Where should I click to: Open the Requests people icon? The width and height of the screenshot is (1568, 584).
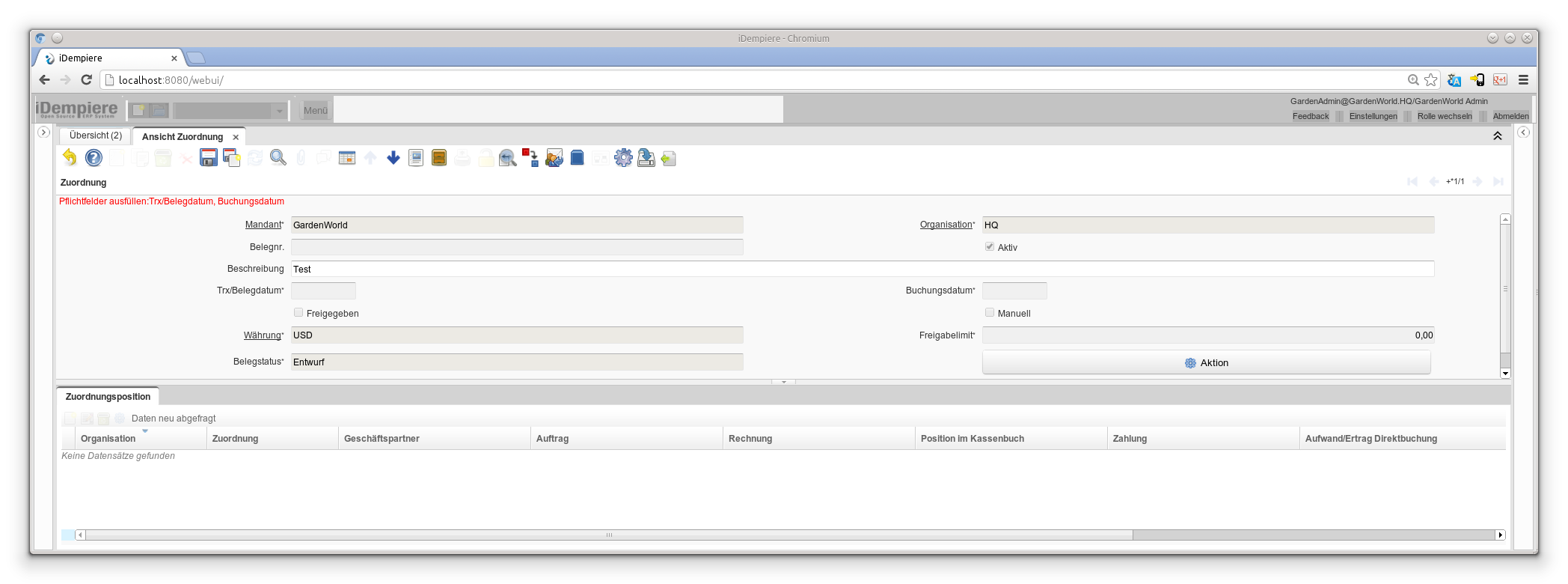[x=554, y=157]
